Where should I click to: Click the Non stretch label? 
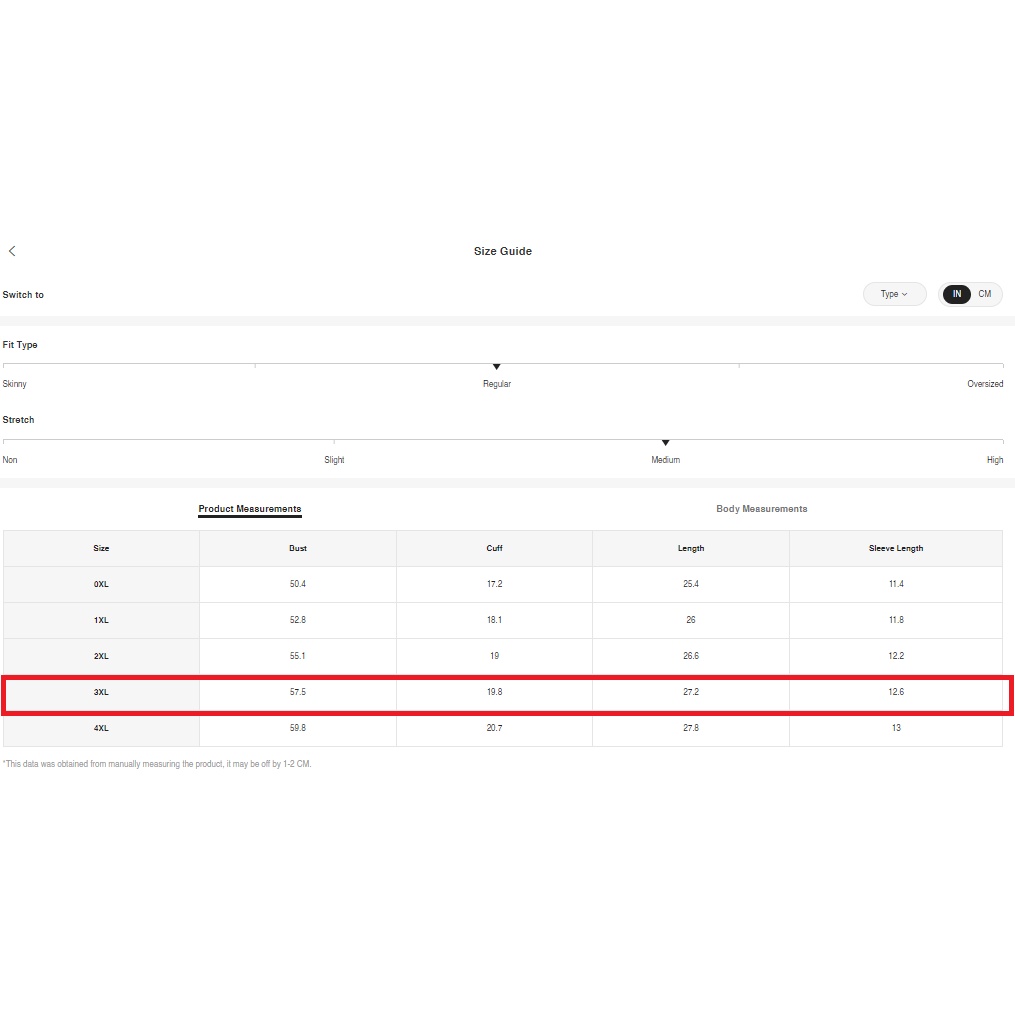coord(10,460)
